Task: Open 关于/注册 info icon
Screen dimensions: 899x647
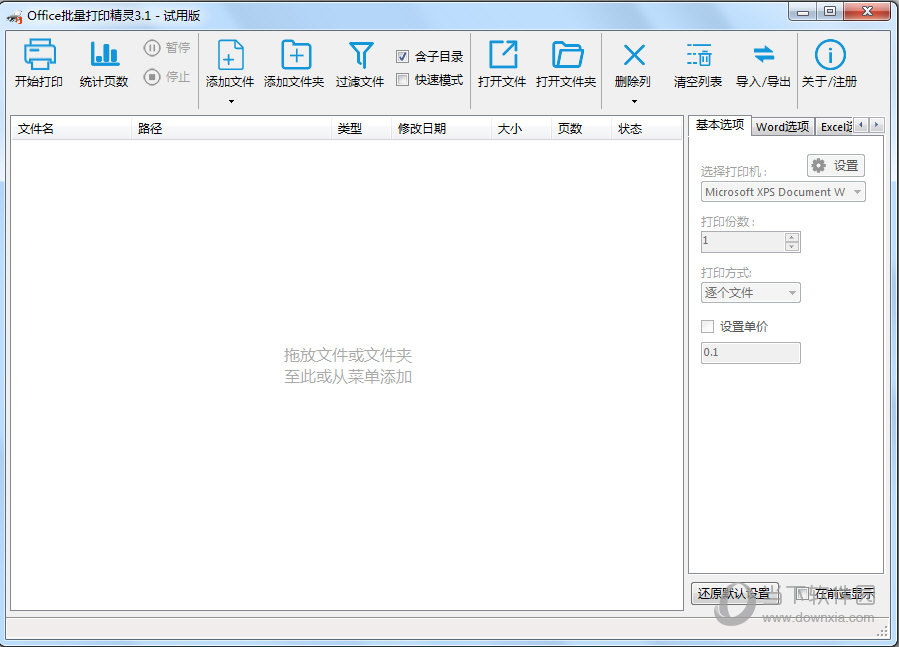Action: [830, 54]
